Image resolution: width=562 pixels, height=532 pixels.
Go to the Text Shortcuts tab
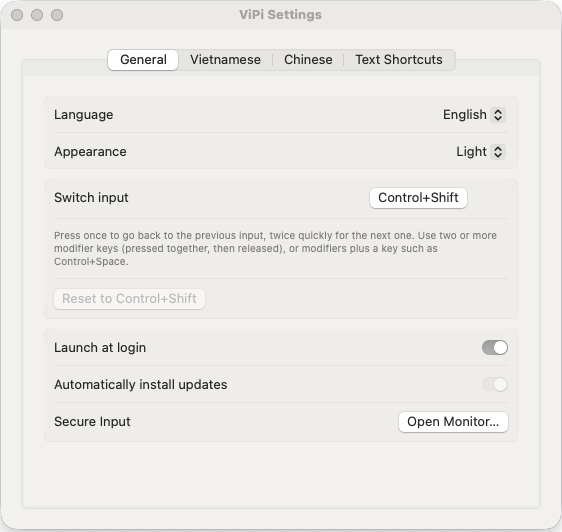click(x=399, y=60)
